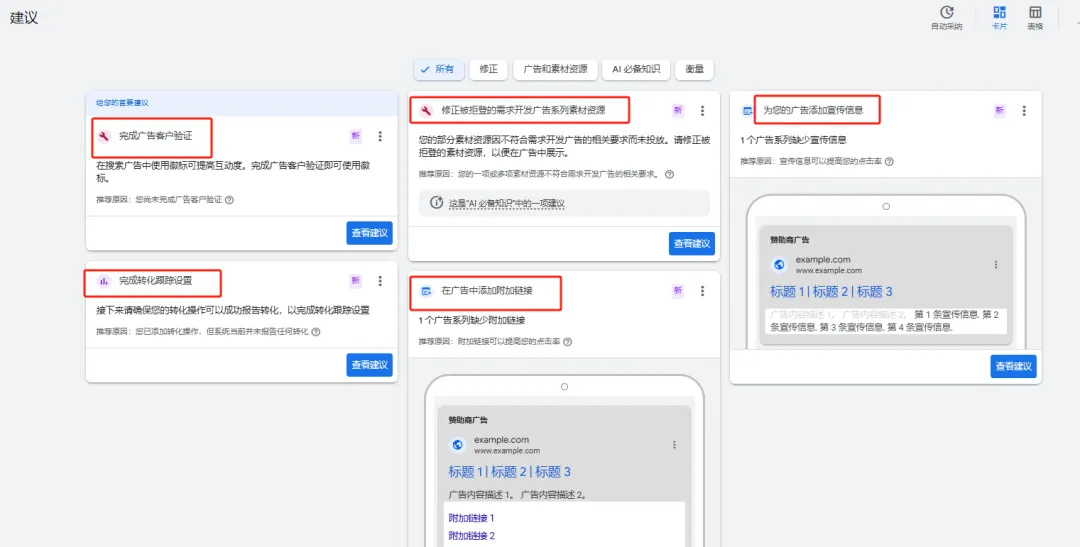Viewport: 1080px width, 547px height.
Task: Open the 自动采纳 auto-apply icon
Action: (x=946, y=13)
